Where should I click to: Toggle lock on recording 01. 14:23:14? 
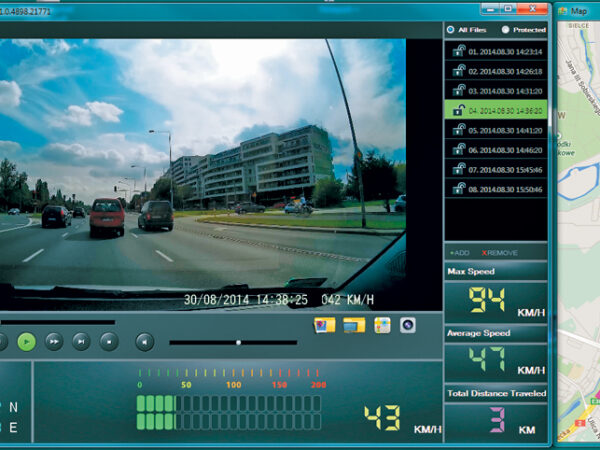[458, 50]
